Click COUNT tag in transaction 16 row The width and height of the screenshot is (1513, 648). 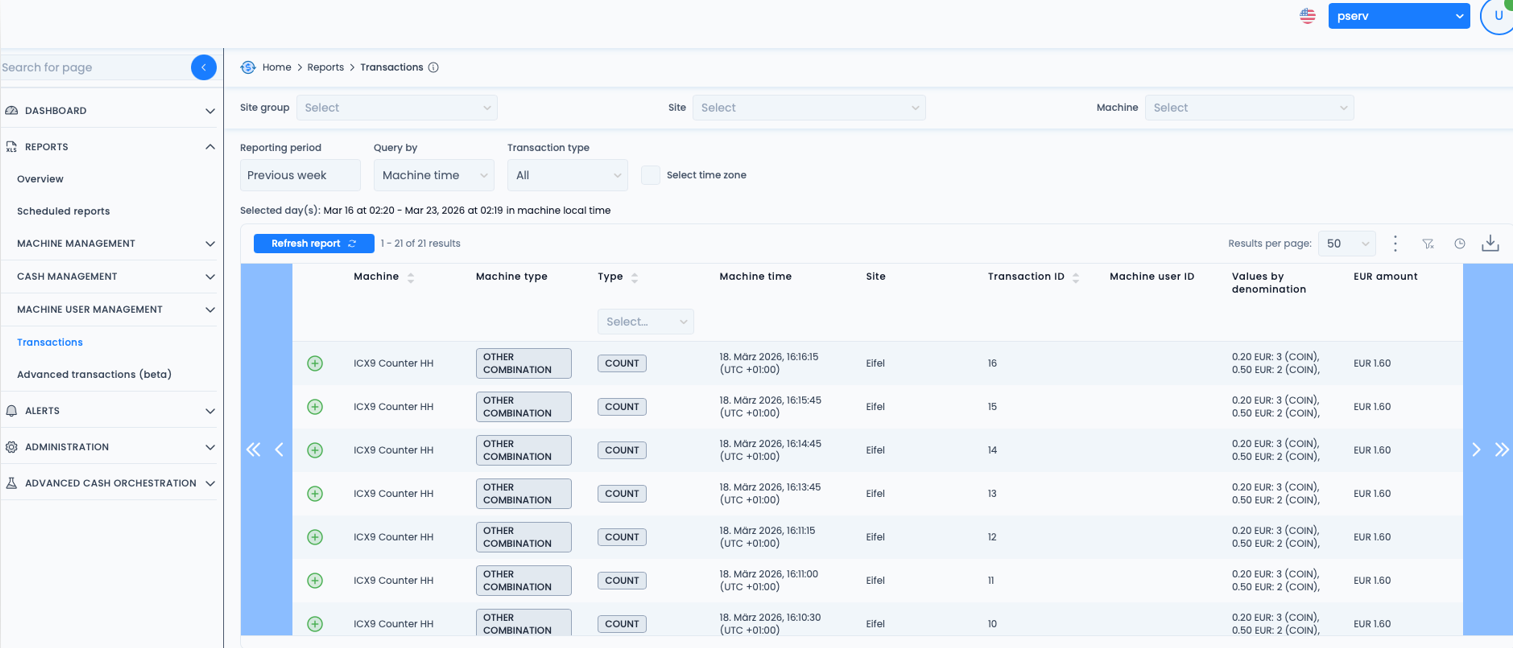(622, 363)
